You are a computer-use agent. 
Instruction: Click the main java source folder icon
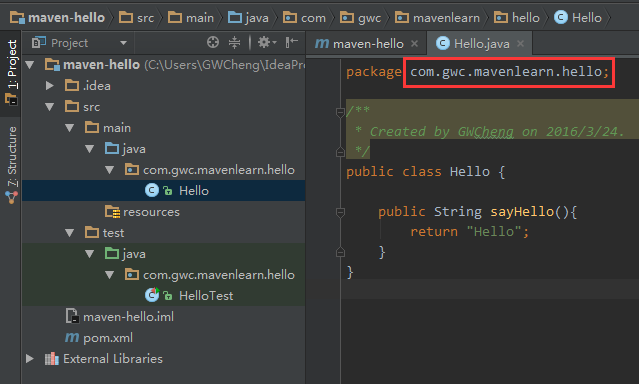112,148
